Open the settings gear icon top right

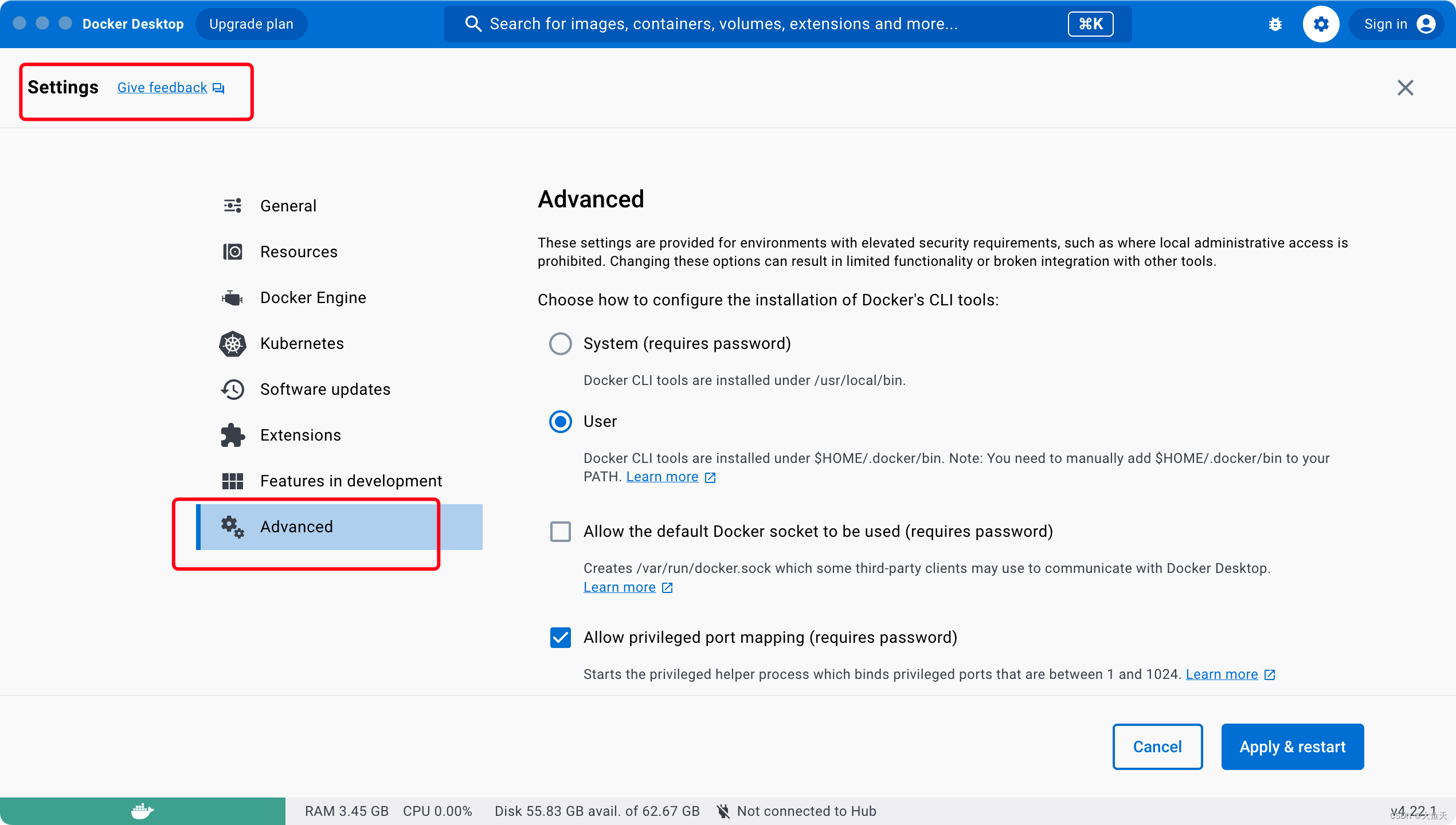pyautogui.click(x=1321, y=23)
